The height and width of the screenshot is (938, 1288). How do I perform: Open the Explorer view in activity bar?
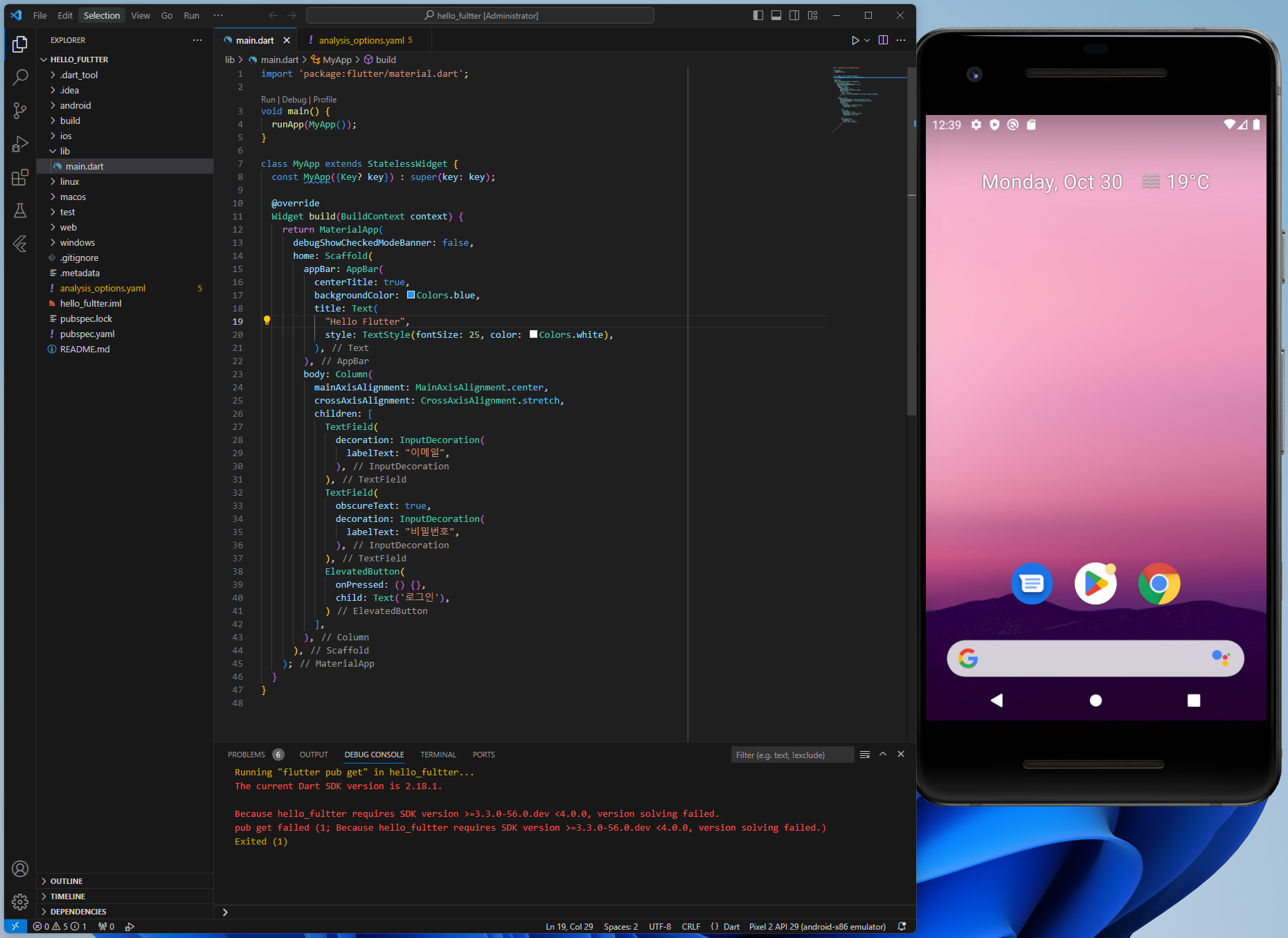point(20,44)
